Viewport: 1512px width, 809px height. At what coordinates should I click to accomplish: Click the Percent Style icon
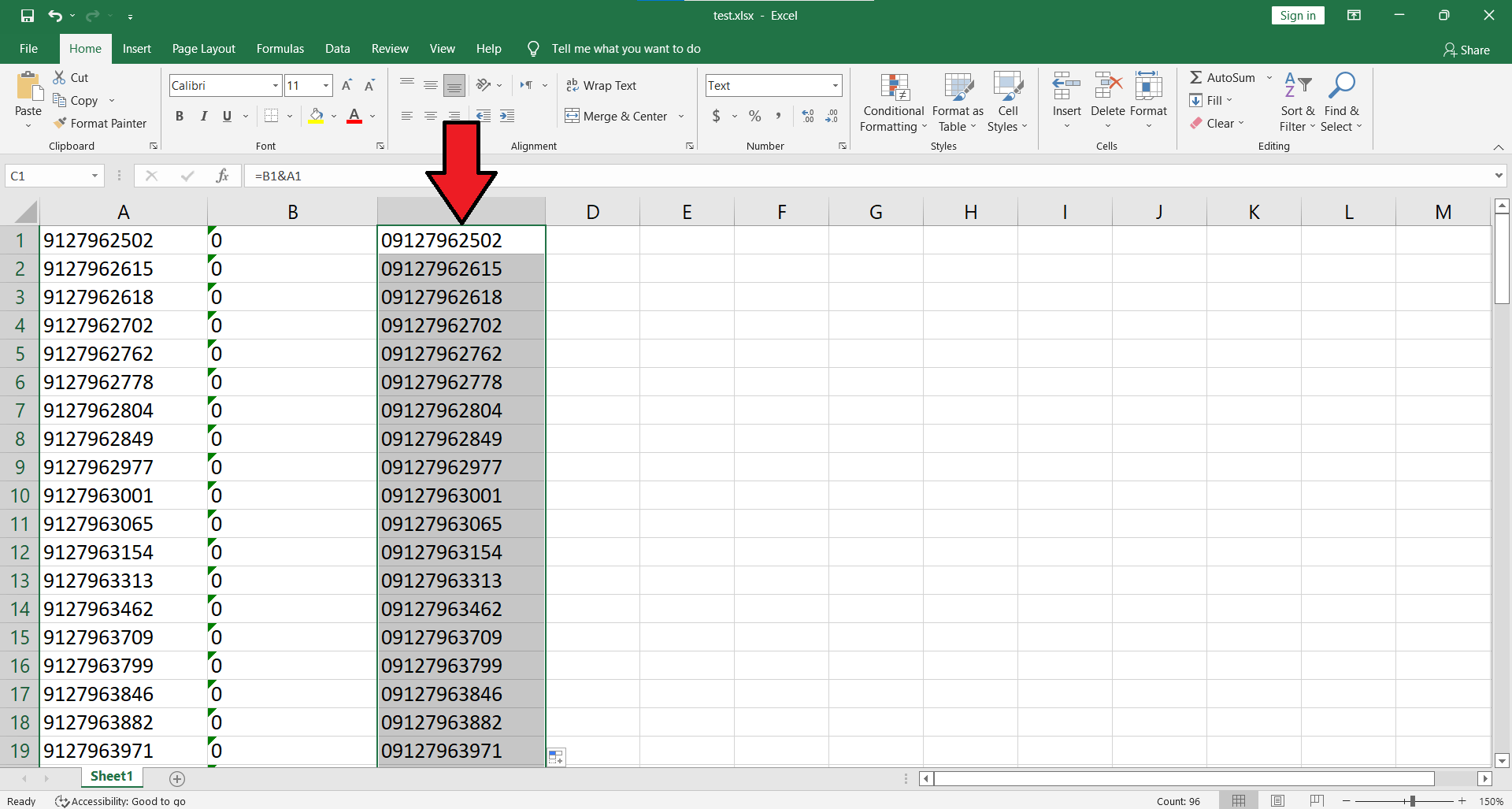[754, 117]
